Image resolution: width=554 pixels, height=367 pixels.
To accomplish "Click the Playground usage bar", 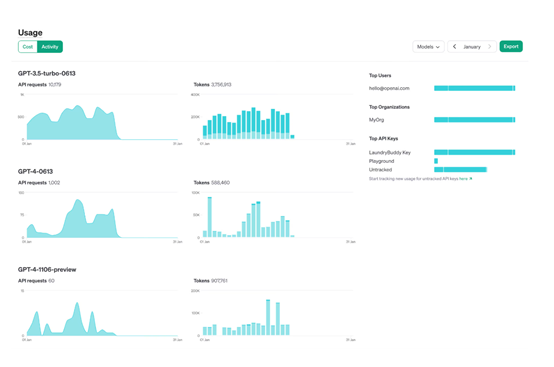I will pos(436,161).
